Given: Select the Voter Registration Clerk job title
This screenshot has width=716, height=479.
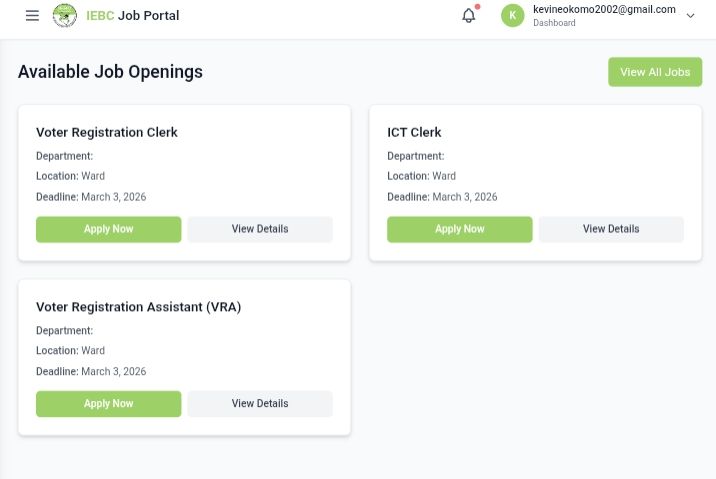Looking at the screenshot, I should click(107, 132).
